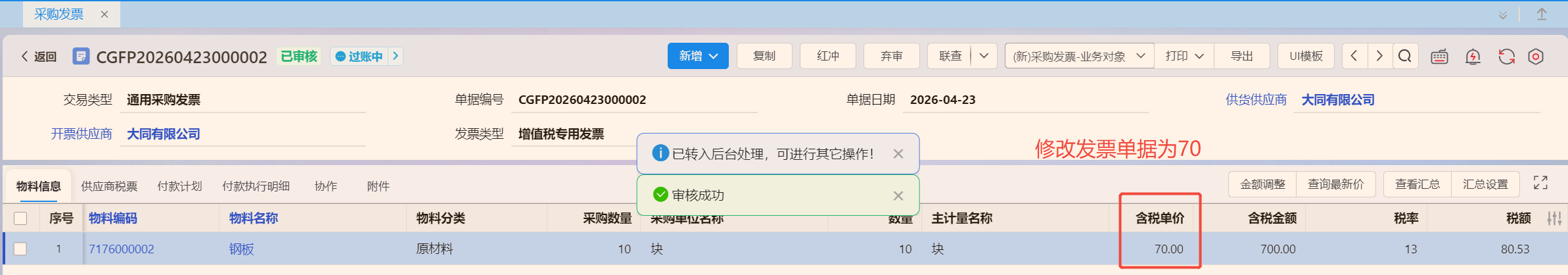Switch to the 供应商税票 tab
1568x275 pixels.
109,186
